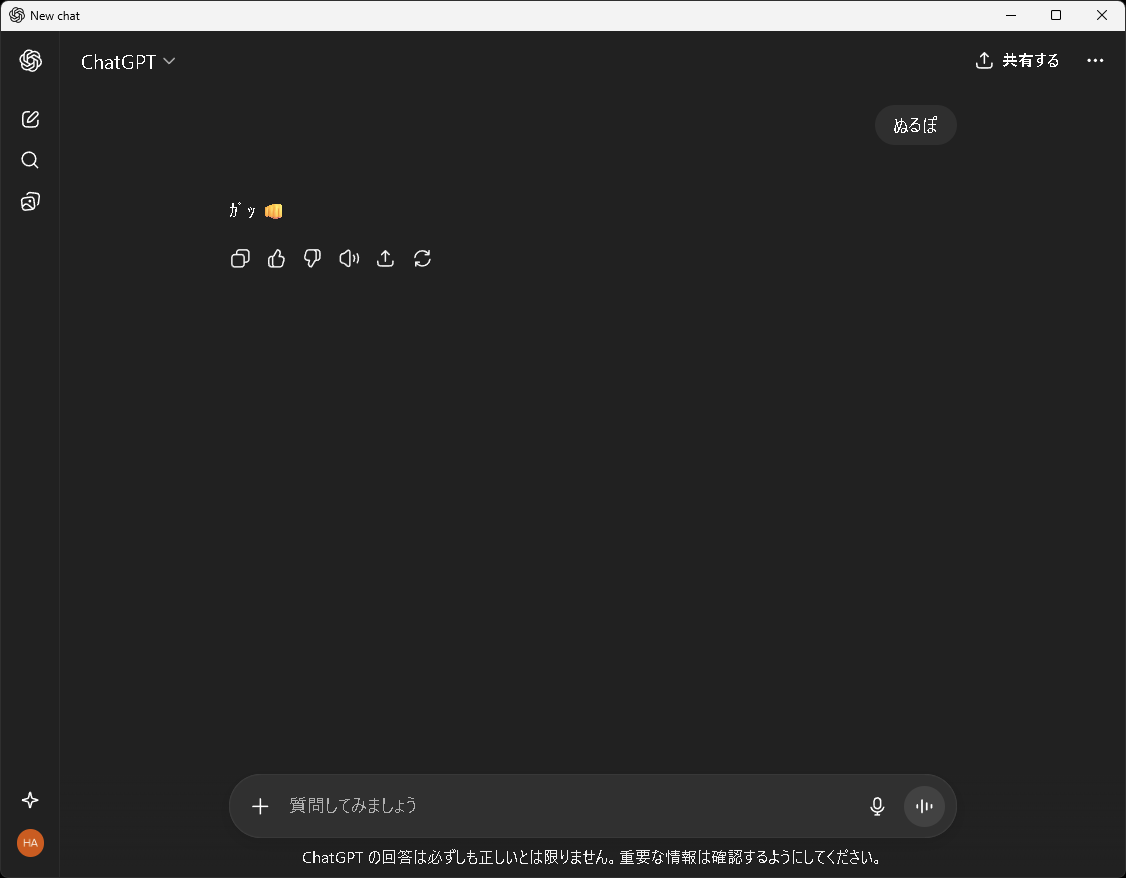The height and width of the screenshot is (878, 1126).
Task: Share the response via the upload icon
Action: (385, 258)
